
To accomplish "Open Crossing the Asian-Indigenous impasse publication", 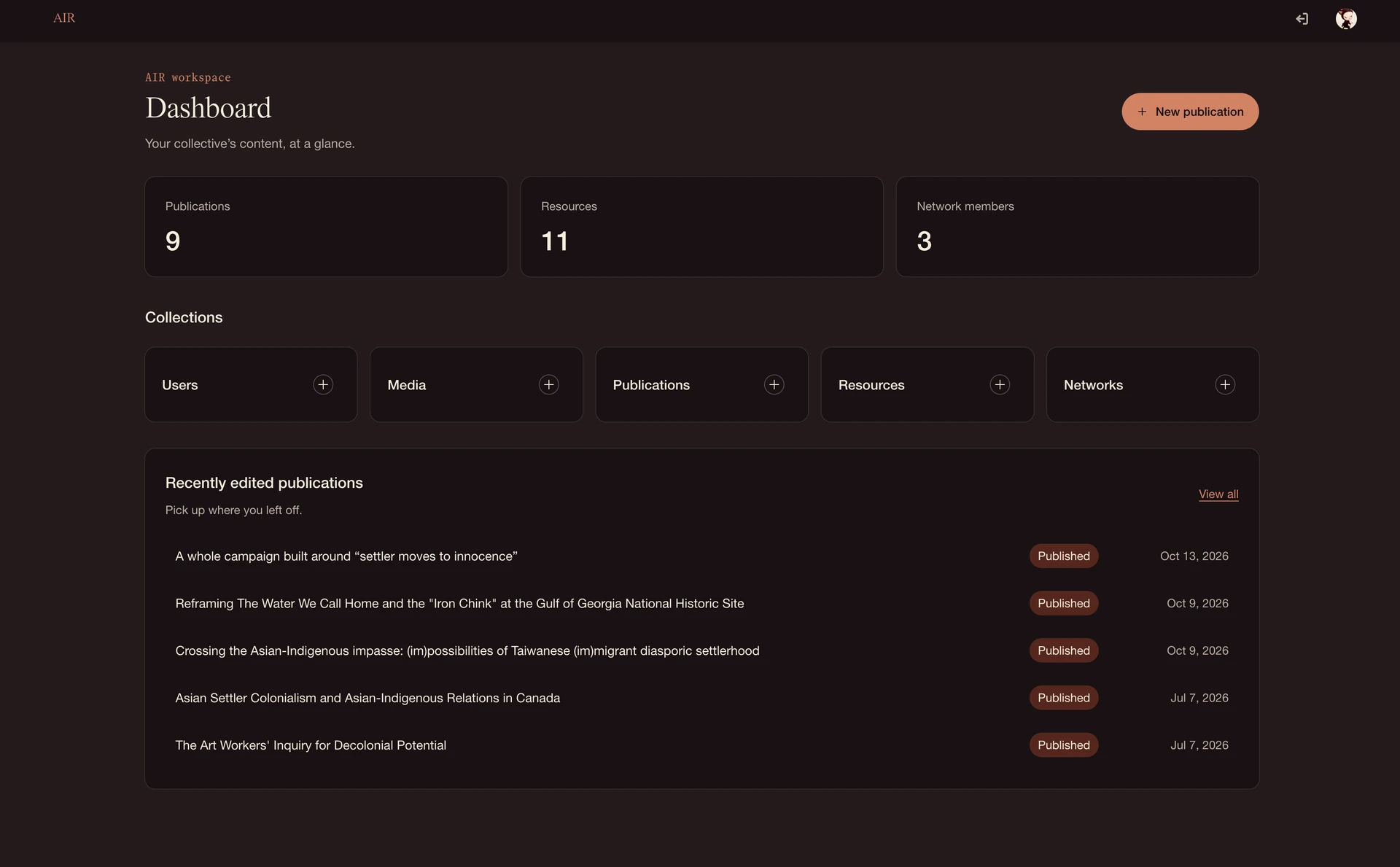I will pos(467,651).
